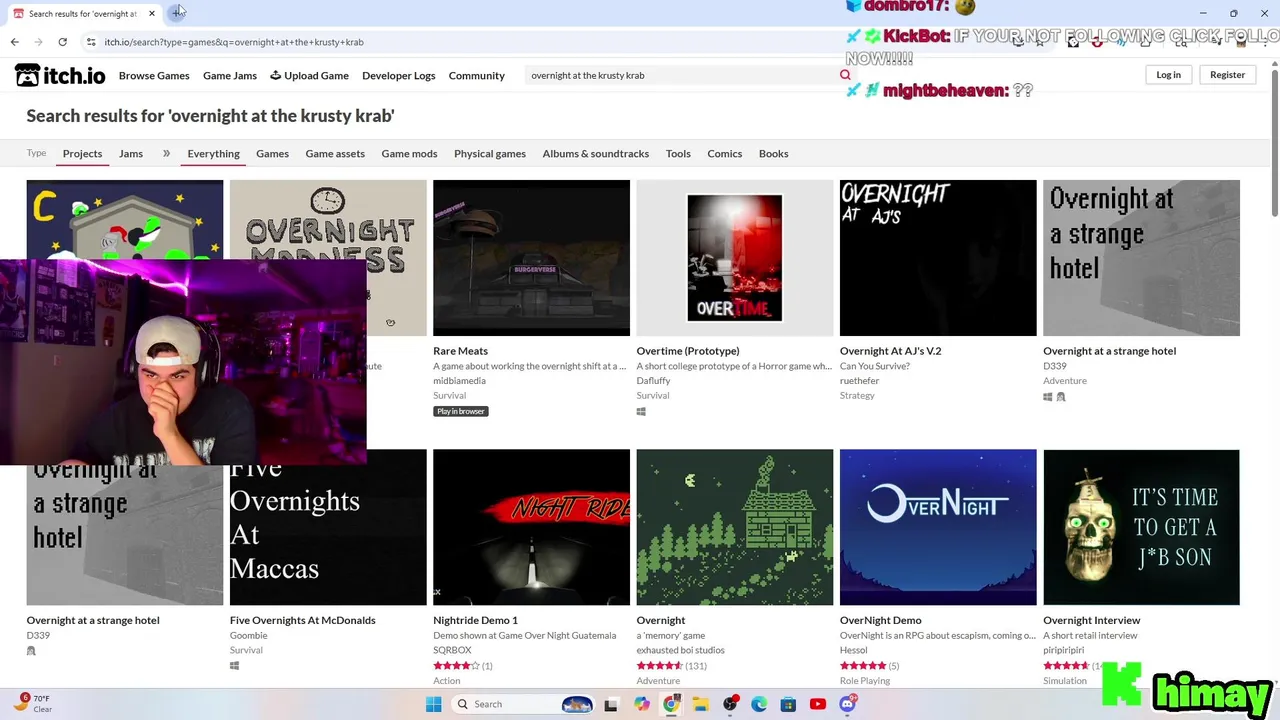Launch Copilot from the taskbar
This screenshot has width=1280, height=720.
641,704
